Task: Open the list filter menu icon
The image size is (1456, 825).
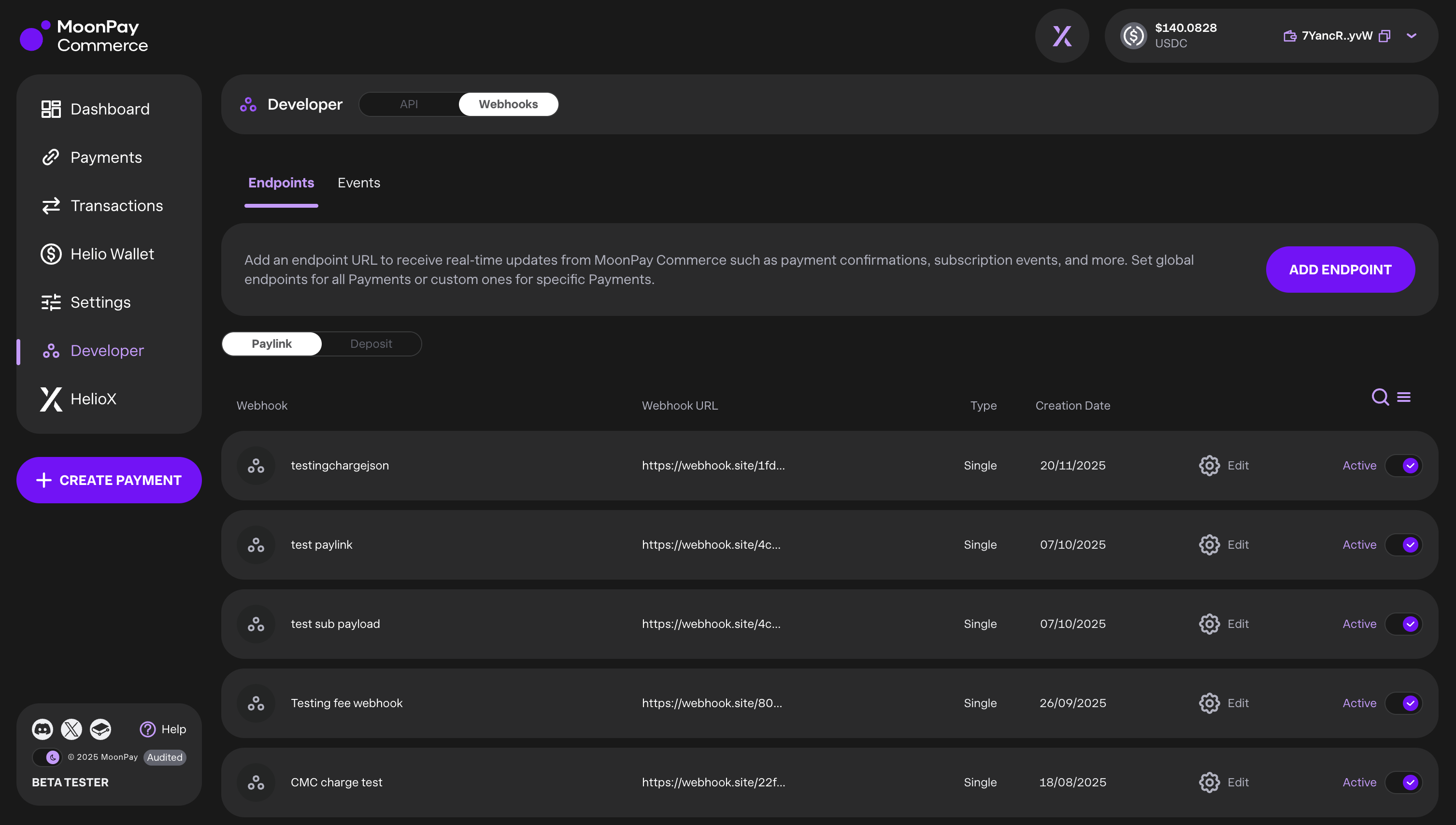Action: (1403, 397)
